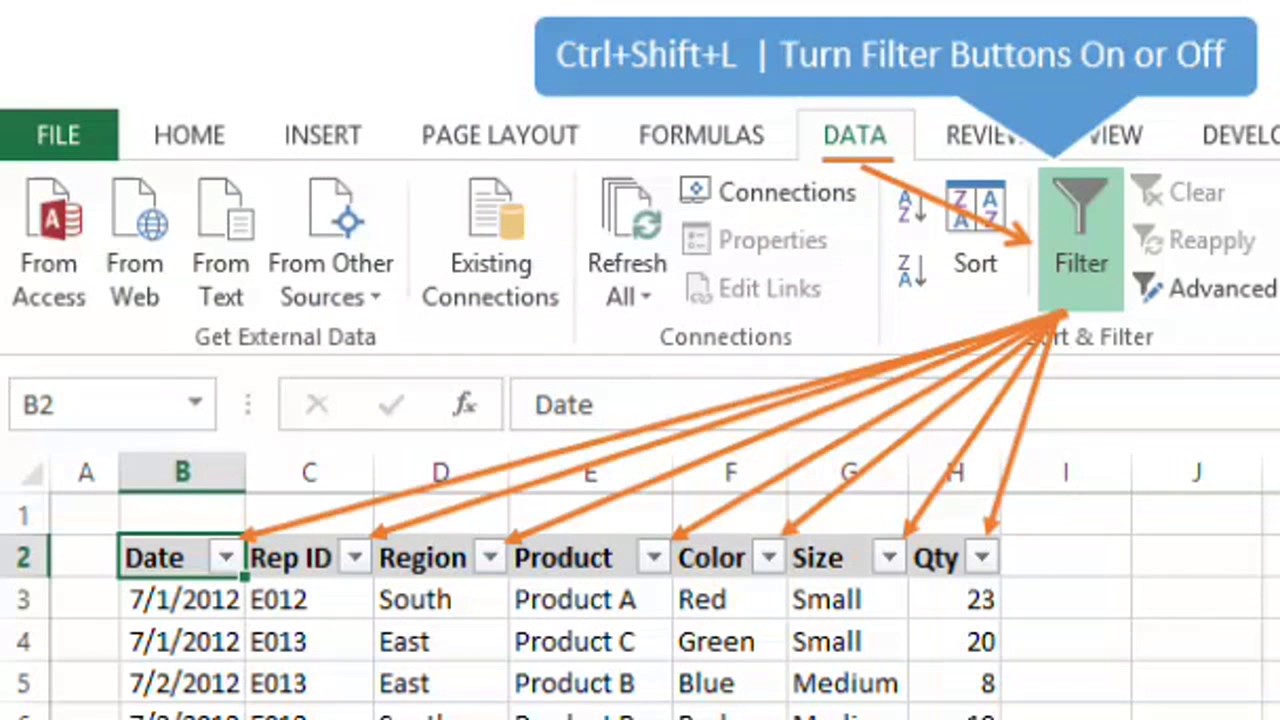The image size is (1280, 720).
Task: Click the From Web icon
Action: [x=135, y=243]
